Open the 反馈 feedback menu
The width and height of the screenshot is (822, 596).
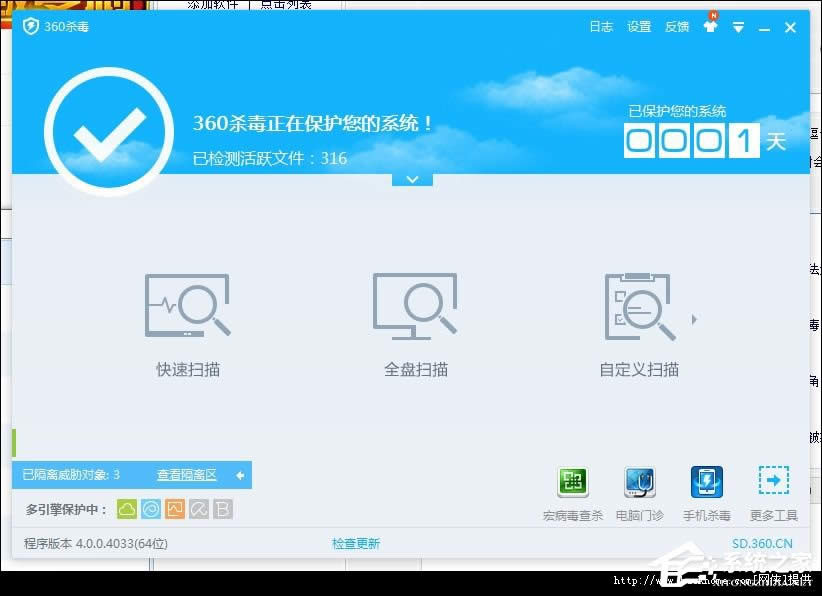click(676, 27)
